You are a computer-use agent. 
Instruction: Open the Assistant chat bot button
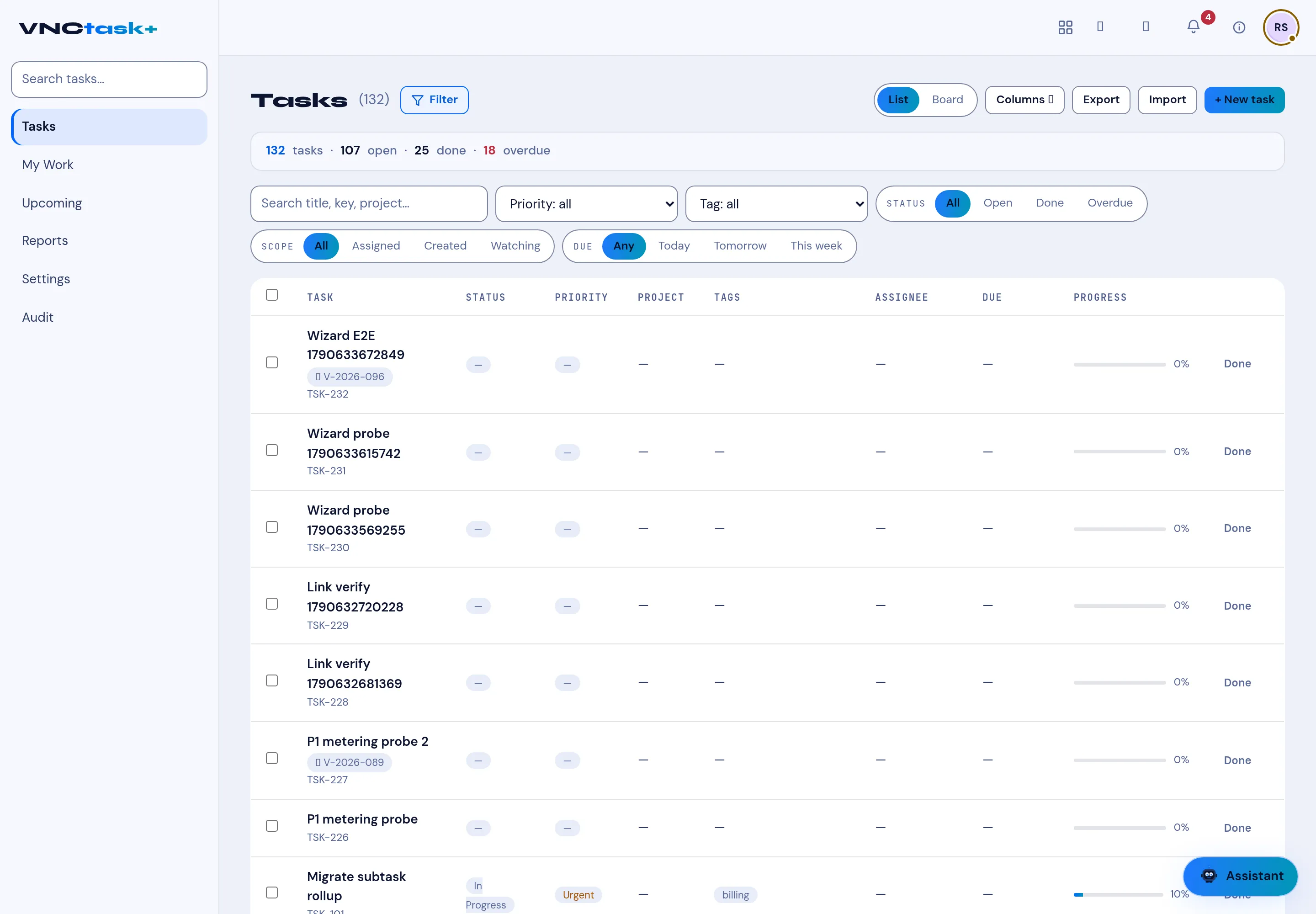coord(1241,876)
